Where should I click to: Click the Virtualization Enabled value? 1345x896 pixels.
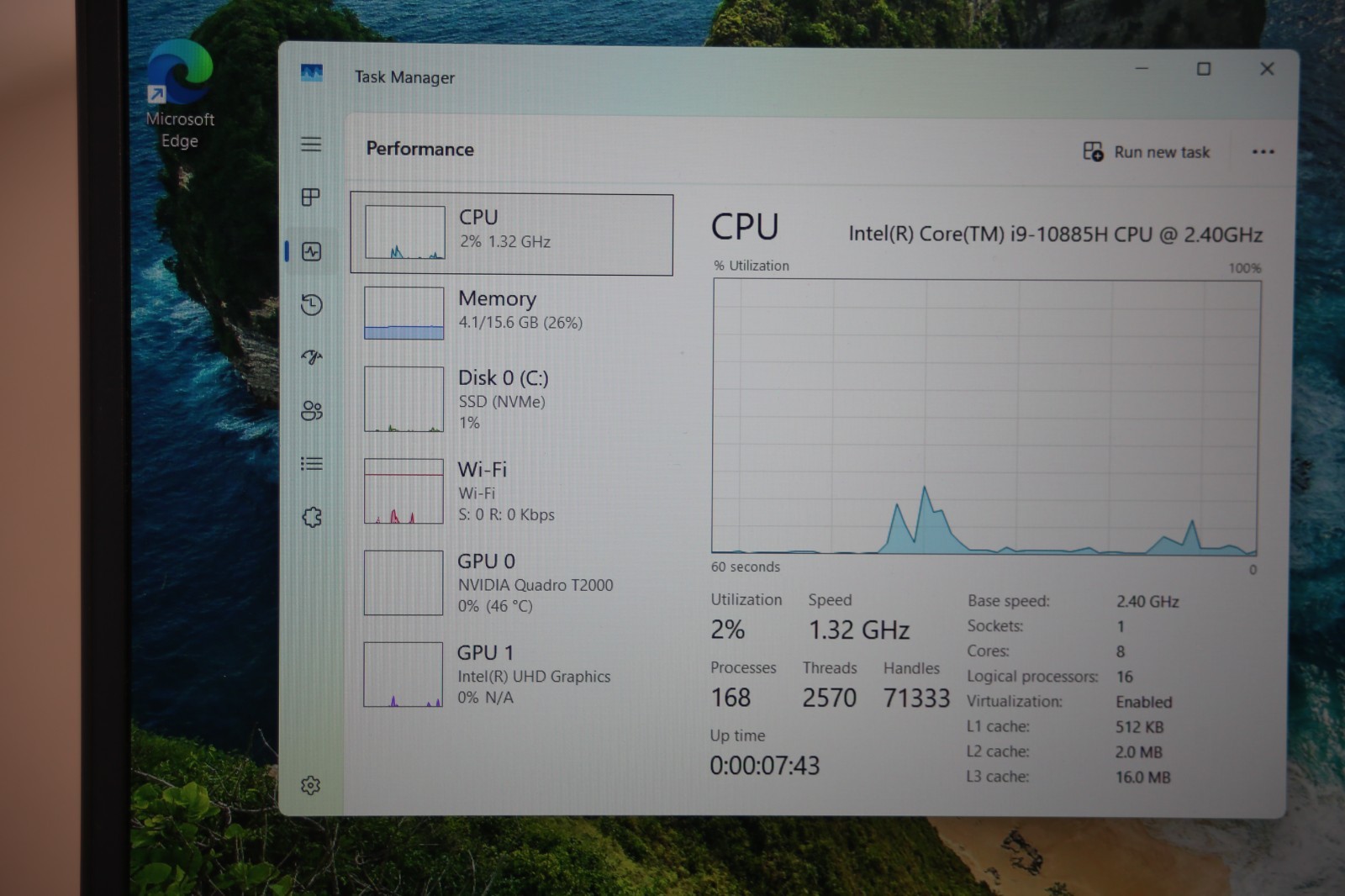pos(1143,702)
